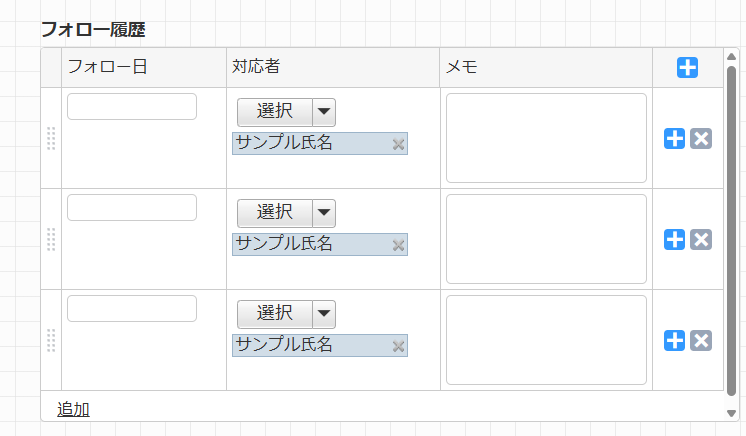Click first row メモ text area
This screenshot has height=436, width=746.
[x=546, y=138]
